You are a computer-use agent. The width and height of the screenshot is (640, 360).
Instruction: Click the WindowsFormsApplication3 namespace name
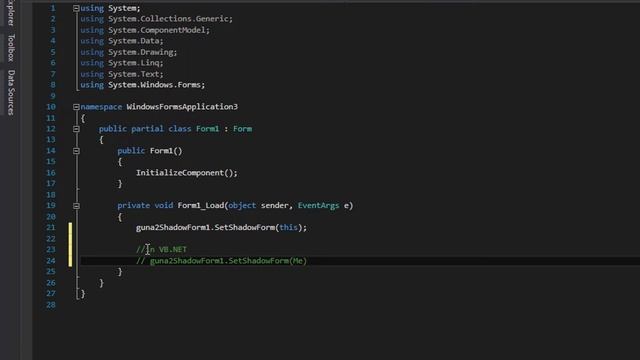[x=182, y=107]
